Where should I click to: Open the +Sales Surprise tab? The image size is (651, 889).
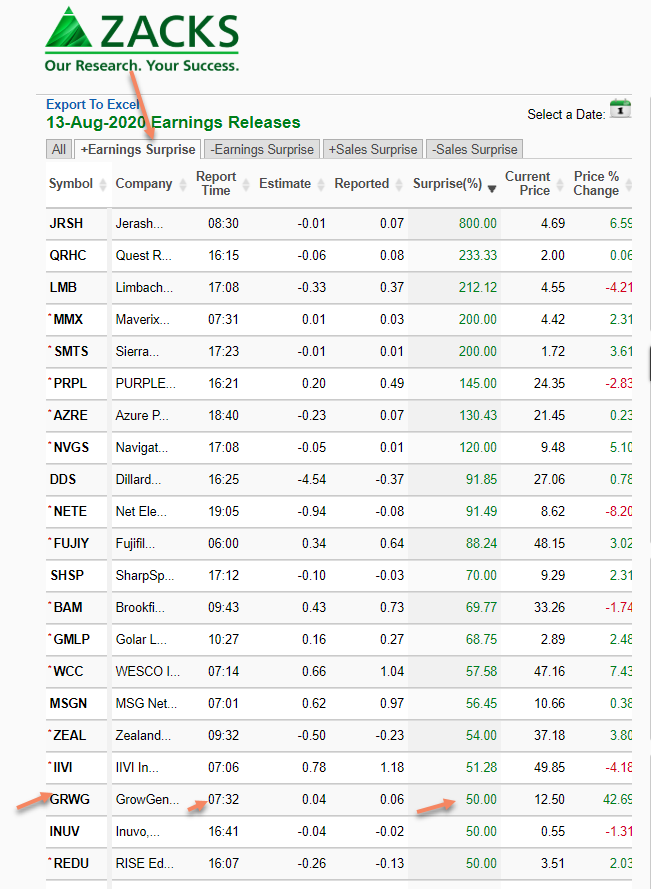[x=373, y=149]
